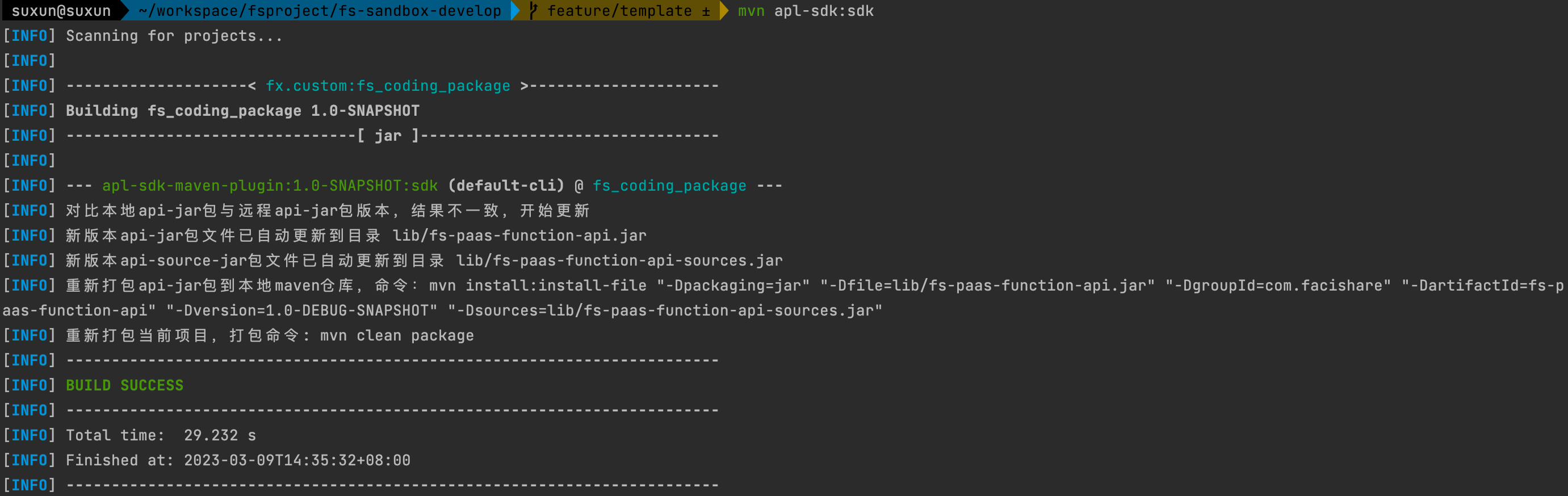Click the cyan fx.custom:fs_coding_package text
The height and width of the screenshot is (496, 1568).
pyautogui.click(x=388, y=86)
